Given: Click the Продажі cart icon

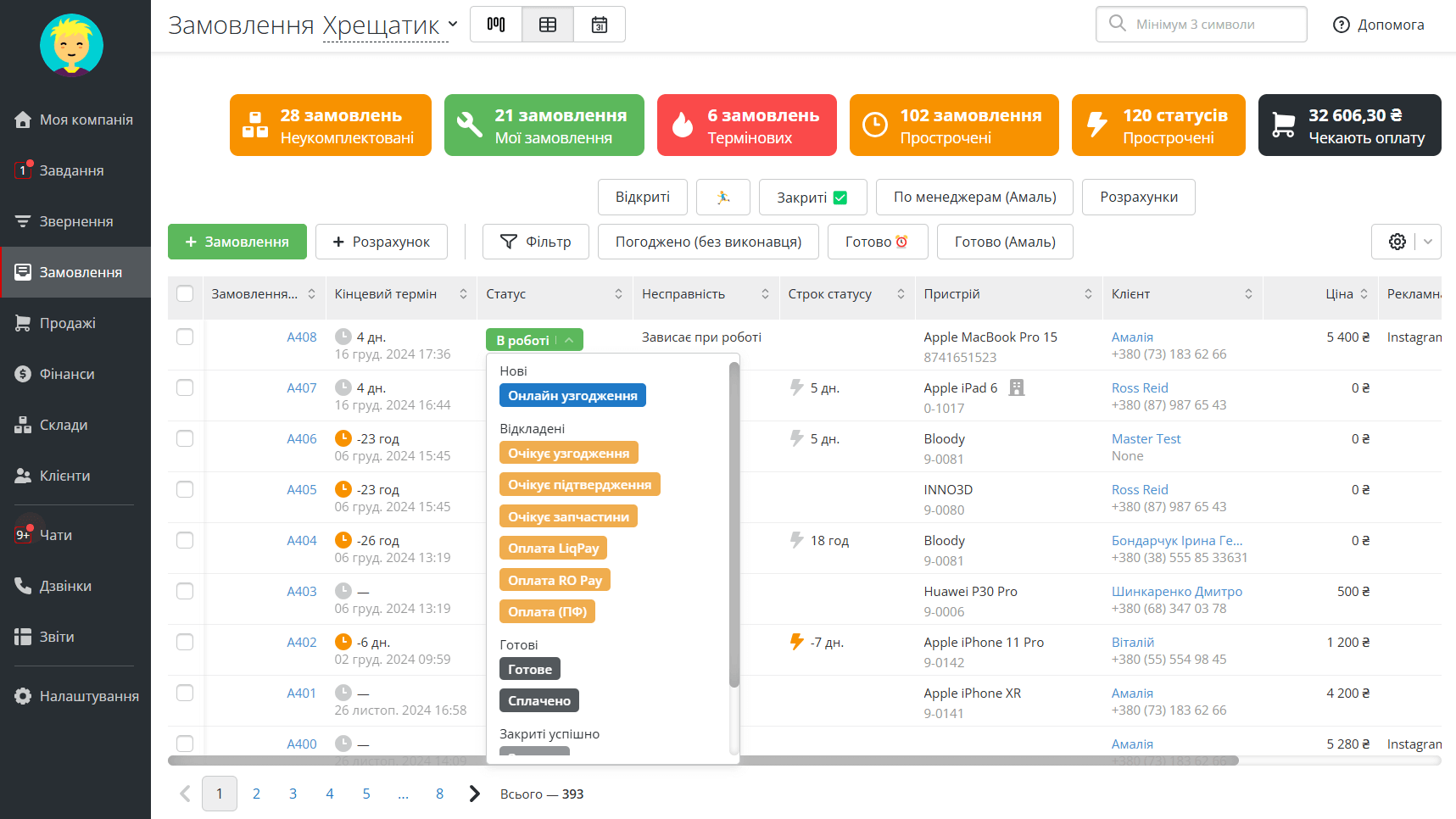Looking at the screenshot, I should click(x=24, y=323).
